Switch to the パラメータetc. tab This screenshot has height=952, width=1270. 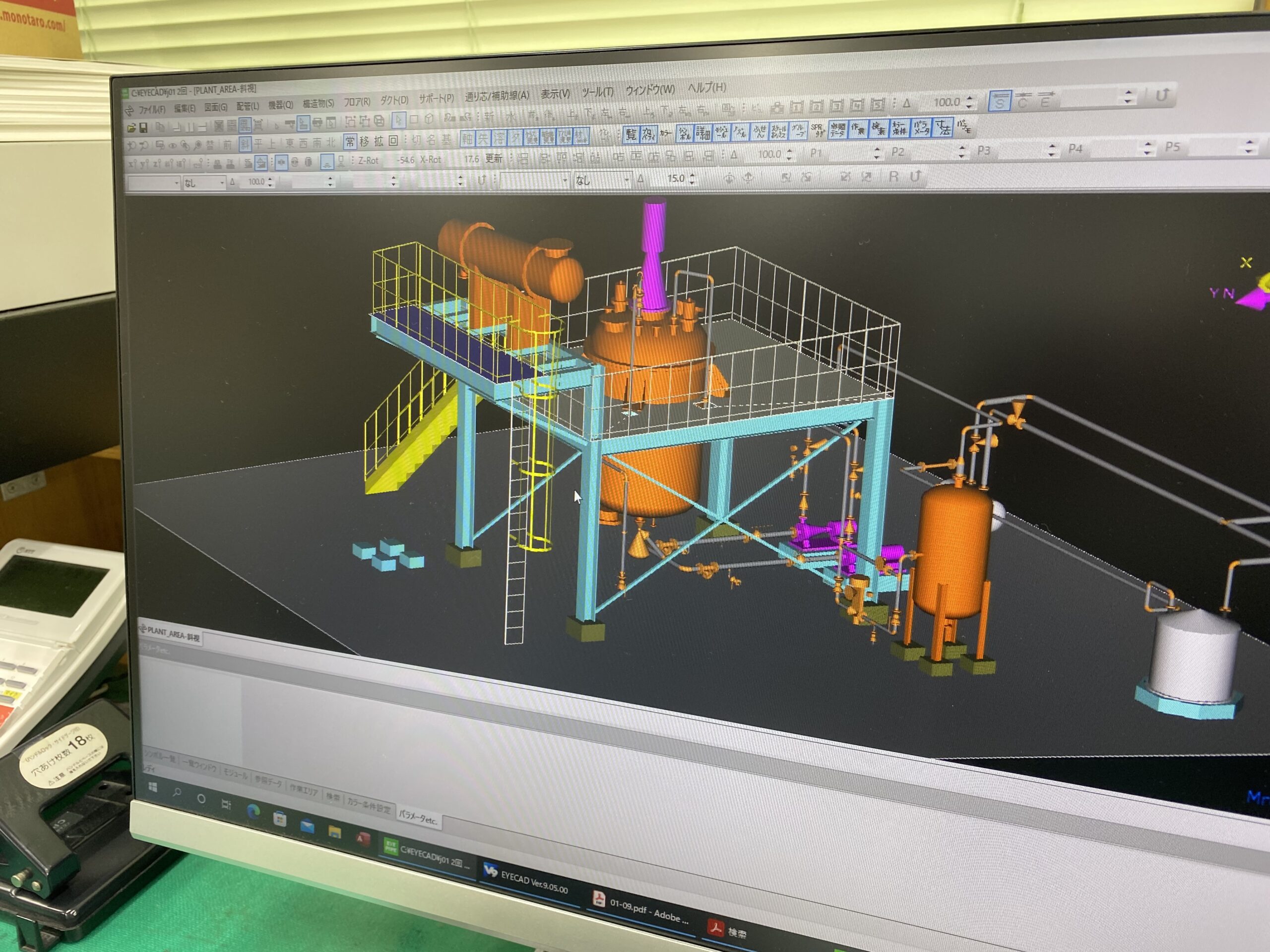click(418, 818)
